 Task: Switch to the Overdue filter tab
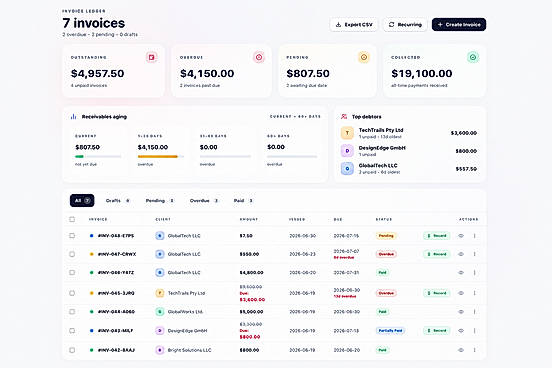(204, 200)
